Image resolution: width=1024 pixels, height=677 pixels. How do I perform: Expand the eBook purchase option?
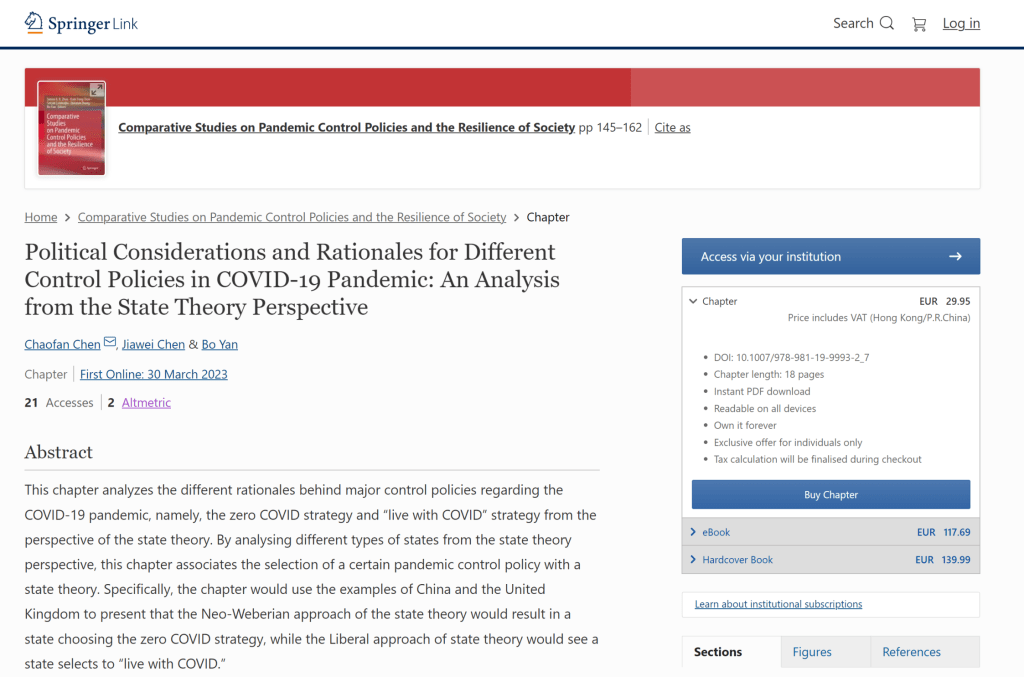[x=692, y=532]
